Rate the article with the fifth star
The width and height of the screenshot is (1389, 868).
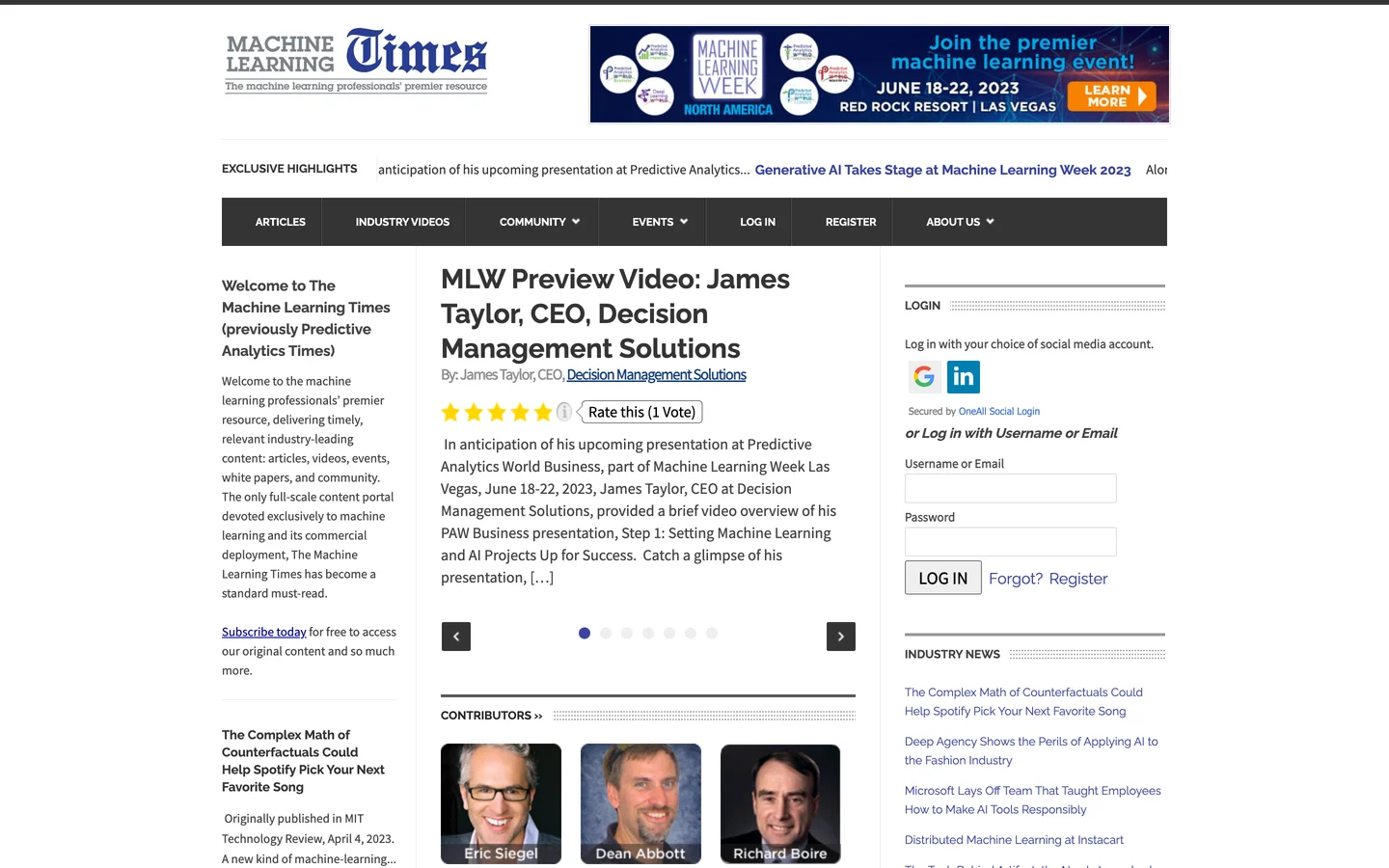pyautogui.click(x=543, y=413)
